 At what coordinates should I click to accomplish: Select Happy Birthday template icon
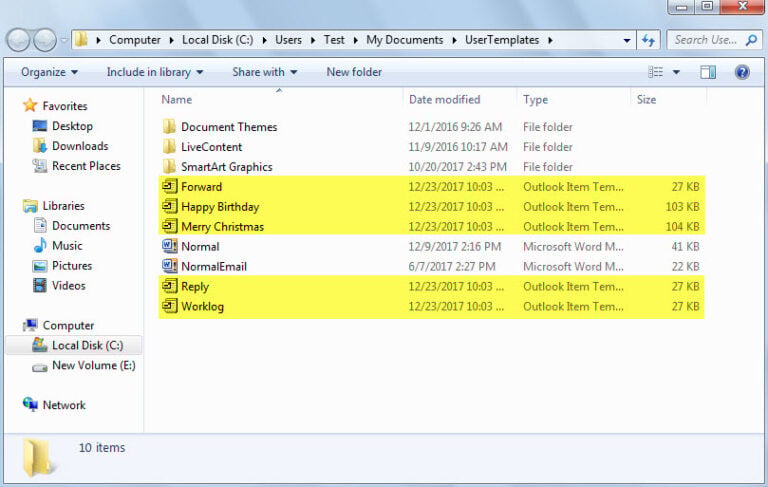(x=169, y=206)
